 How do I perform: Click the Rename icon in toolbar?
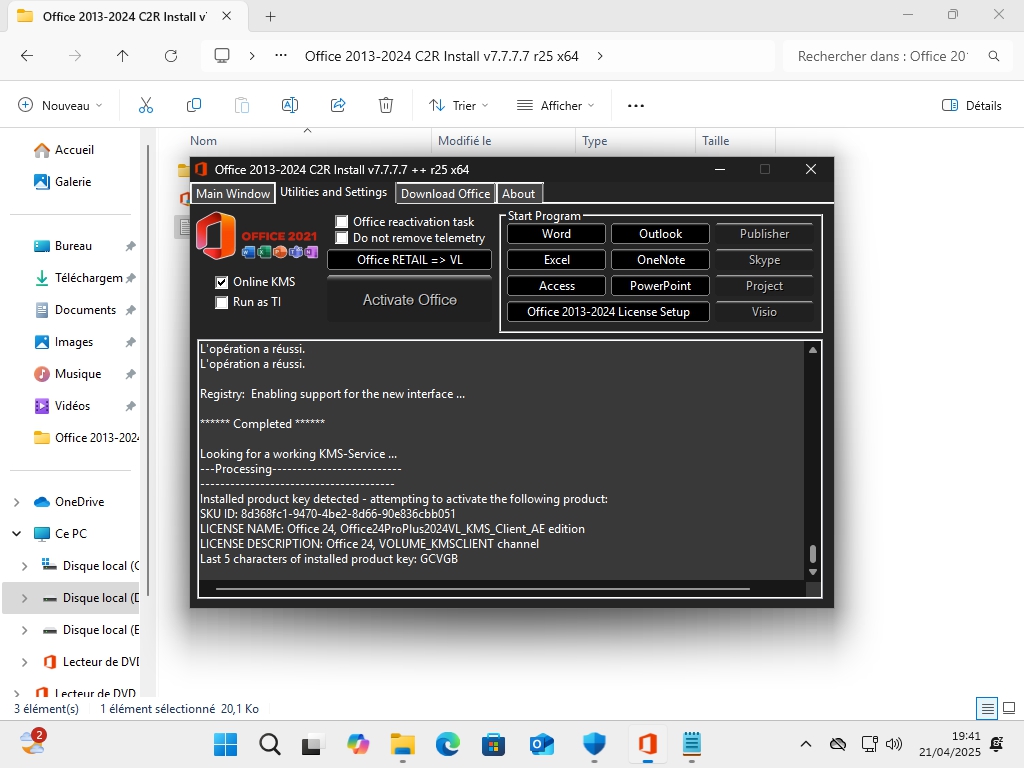tap(290, 105)
